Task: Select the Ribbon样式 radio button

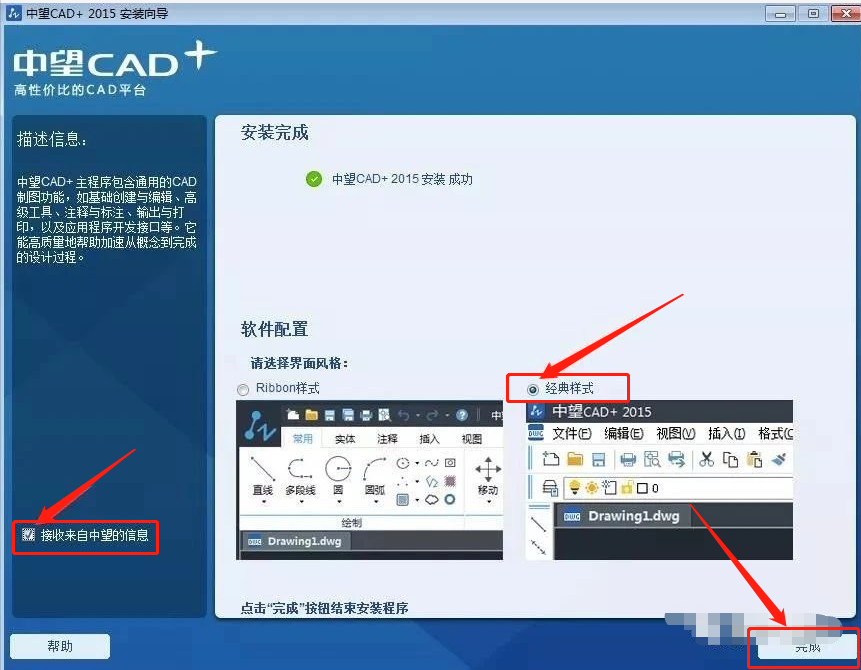Action: pos(243,389)
